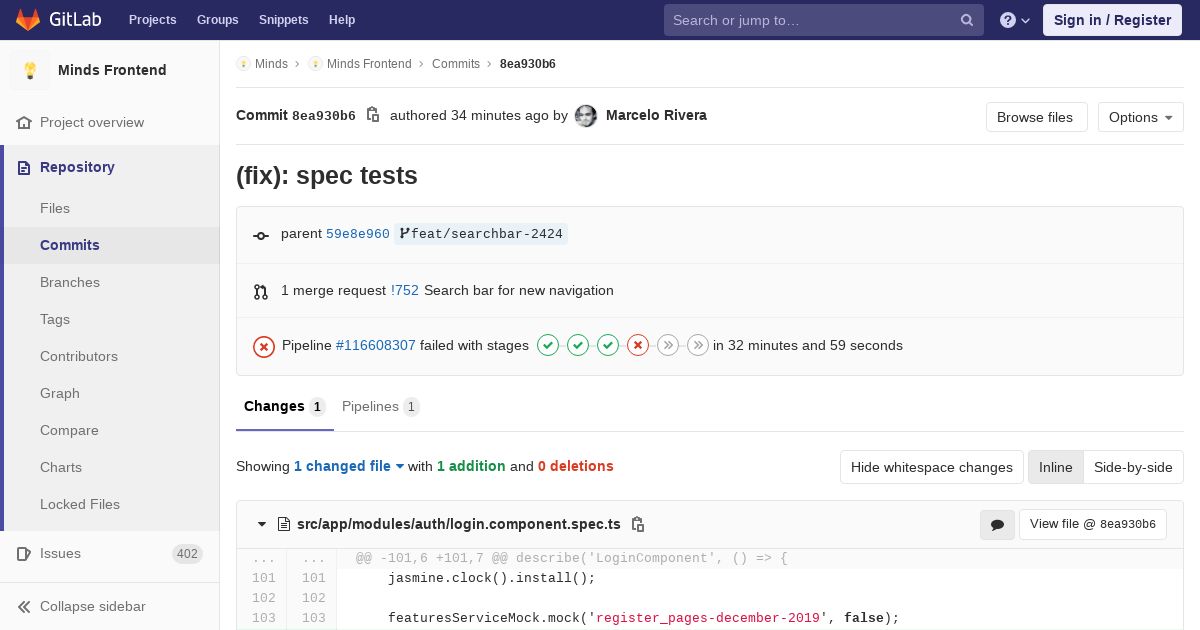The width and height of the screenshot is (1200, 630).
Task: Copy commit SHA using clipboard icon
Action: (x=373, y=115)
